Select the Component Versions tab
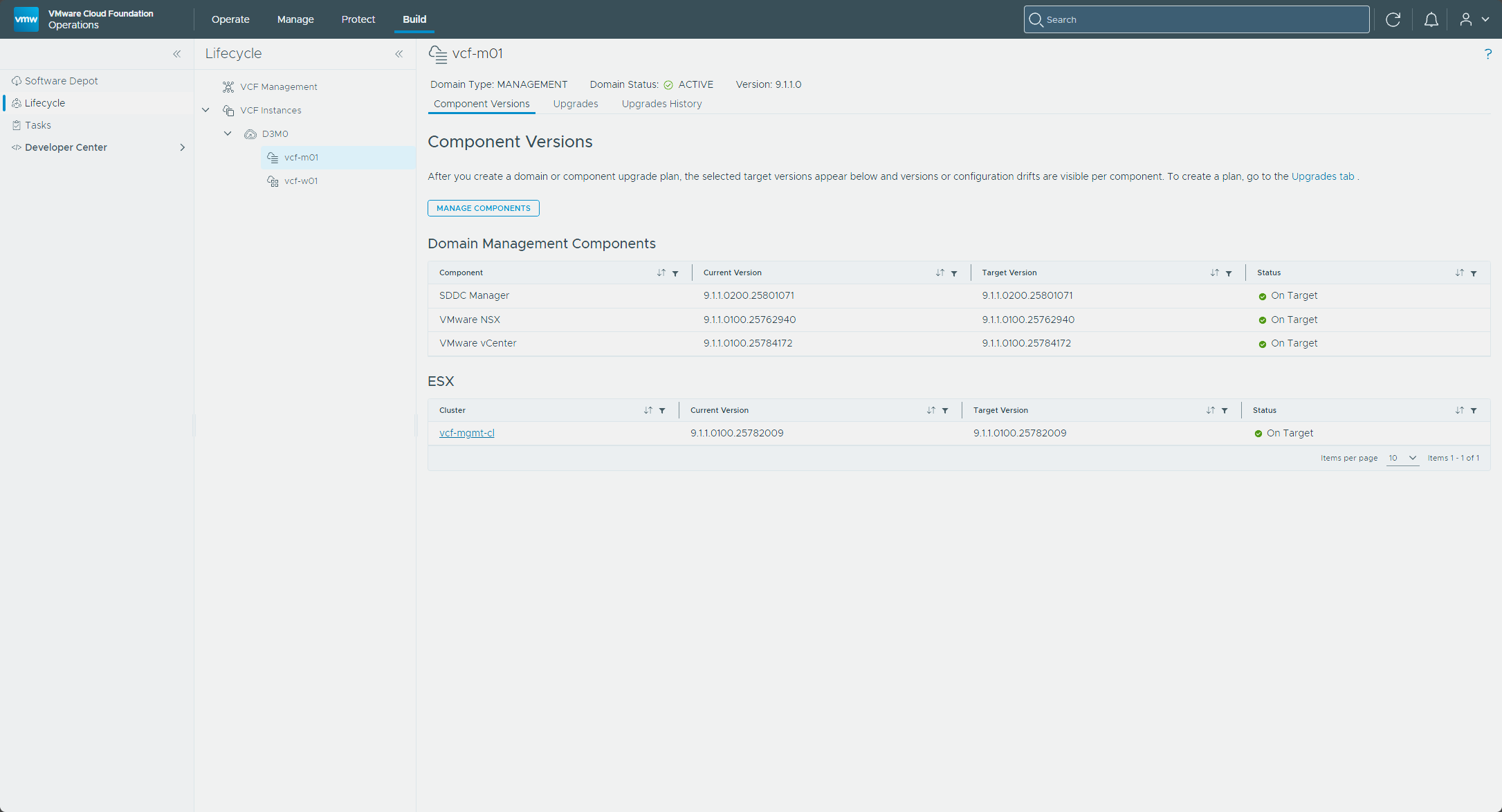This screenshot has width=1502, height=812. [x=482, y=104]
